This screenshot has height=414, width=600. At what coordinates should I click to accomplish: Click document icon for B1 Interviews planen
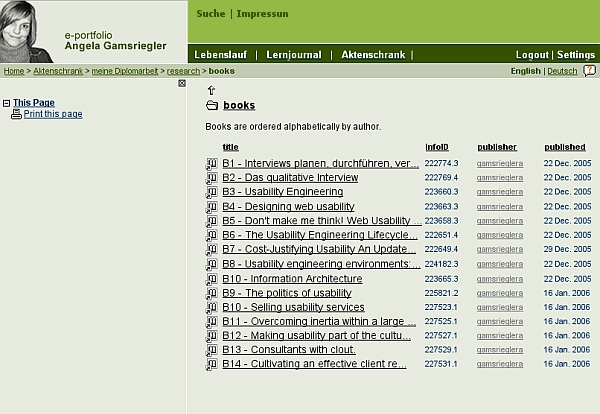211,163
